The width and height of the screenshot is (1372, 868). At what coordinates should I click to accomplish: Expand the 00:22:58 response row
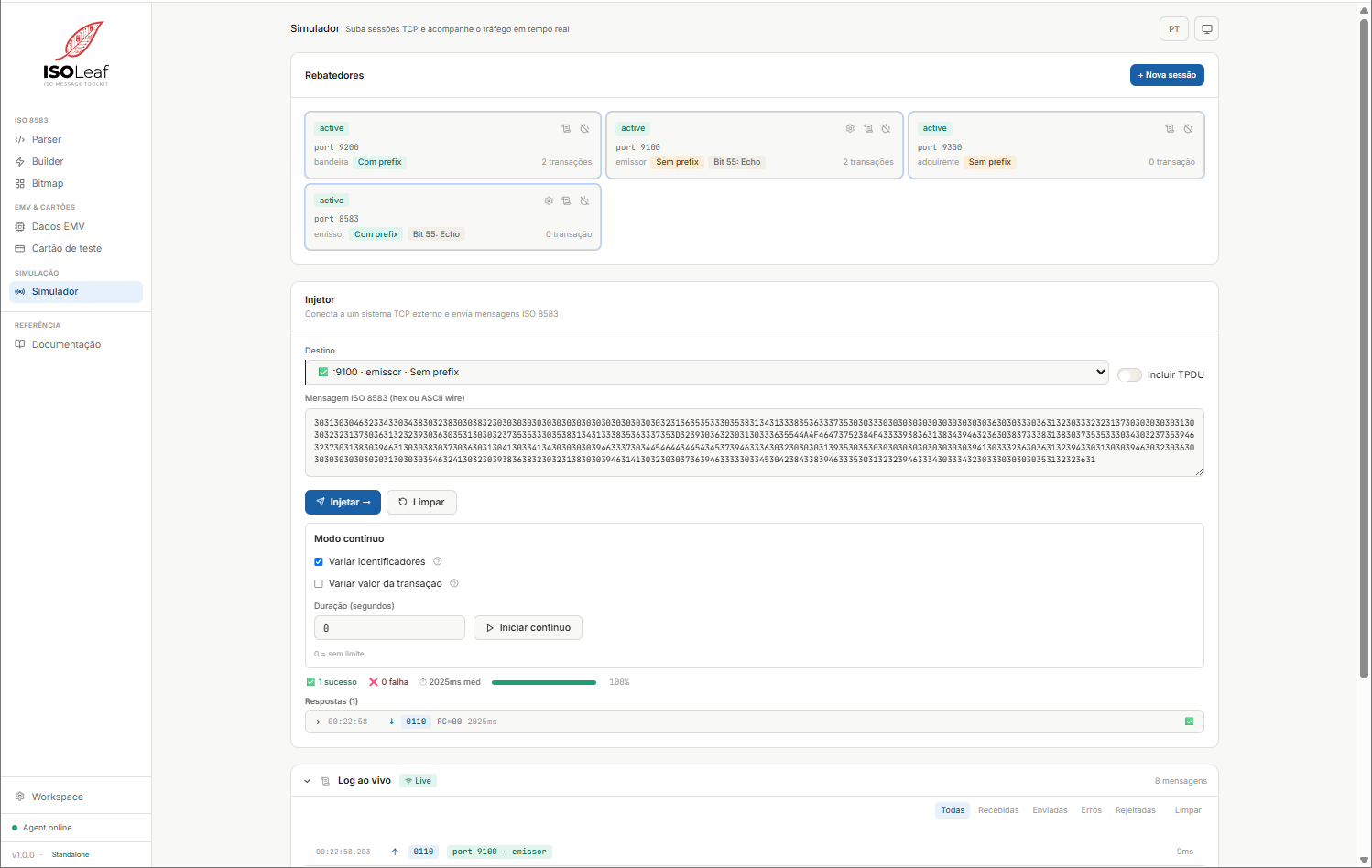pyautogui.click(x=755, y=722)
